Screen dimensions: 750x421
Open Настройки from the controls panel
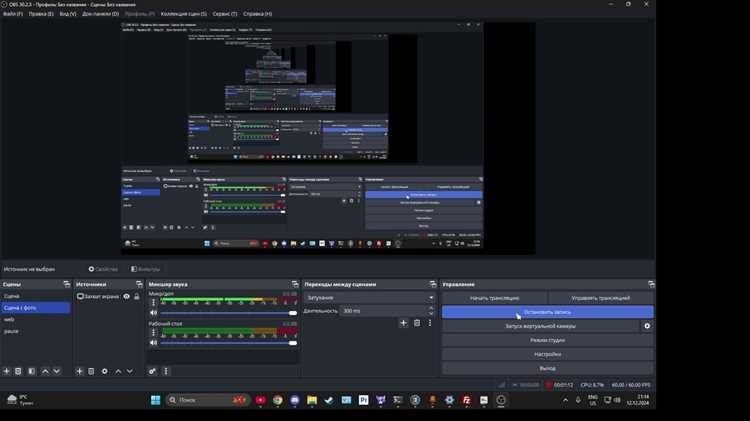click(x=547, y=355)
